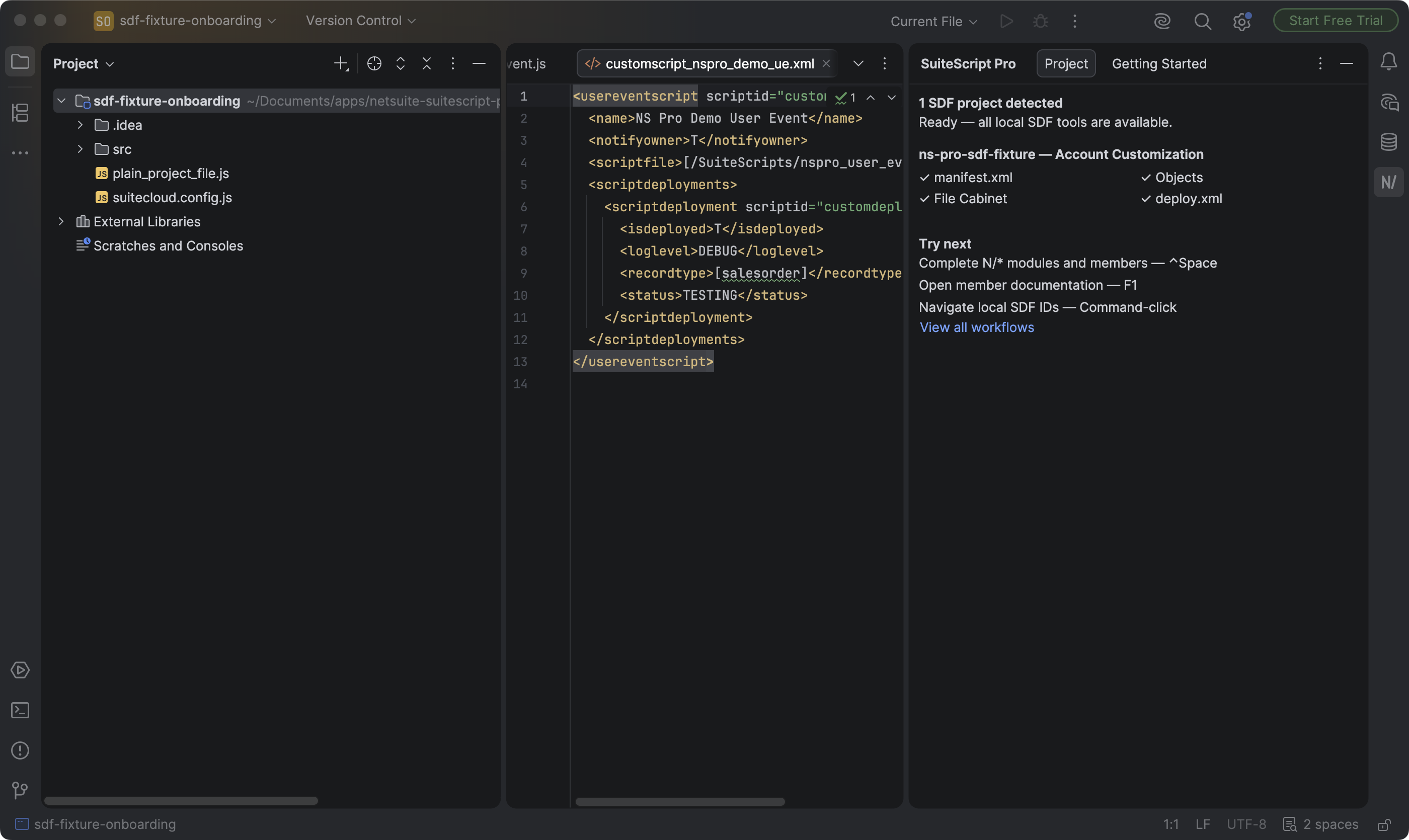Expand the src folder
The height and width of the screenshot is (840, 1409).
[x=80, y=149]
